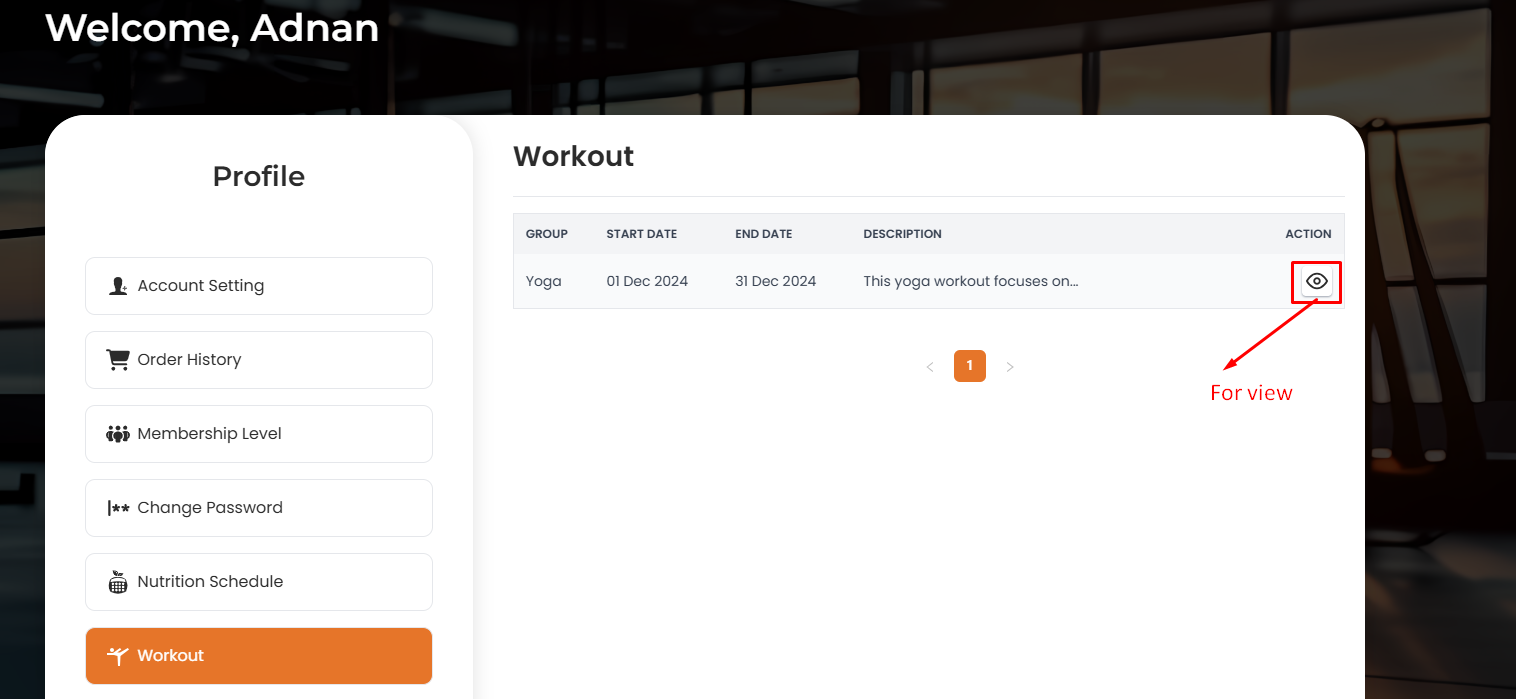Go to previous page with left chevron
This screenshot has height=699, width=1516.
930,367
